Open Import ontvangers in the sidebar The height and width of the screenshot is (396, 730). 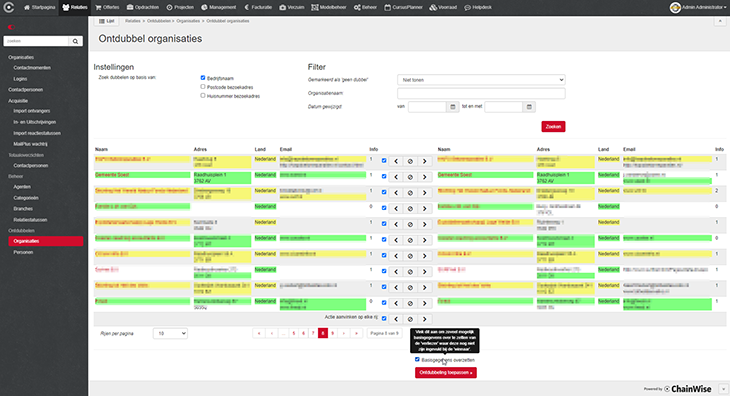click(x=32, y=111)
